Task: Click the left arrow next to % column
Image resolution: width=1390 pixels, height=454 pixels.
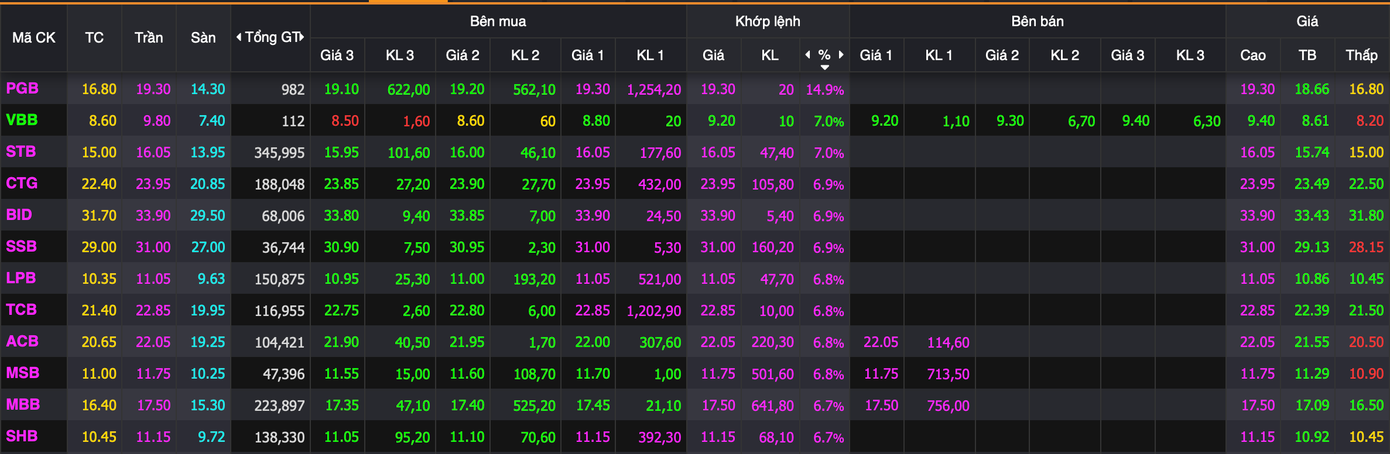Action: [x=807, y=55]
